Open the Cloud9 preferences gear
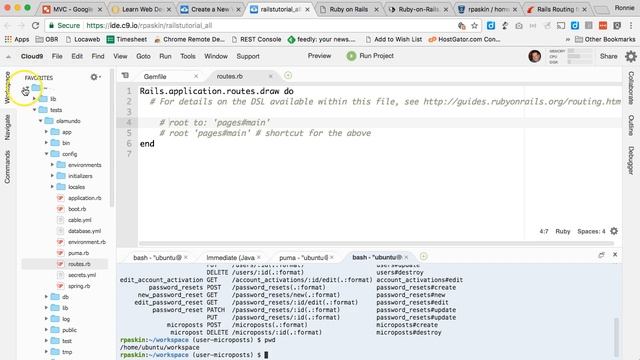The height and width of the screenshot is (360, 640). [x=631, y=56]
